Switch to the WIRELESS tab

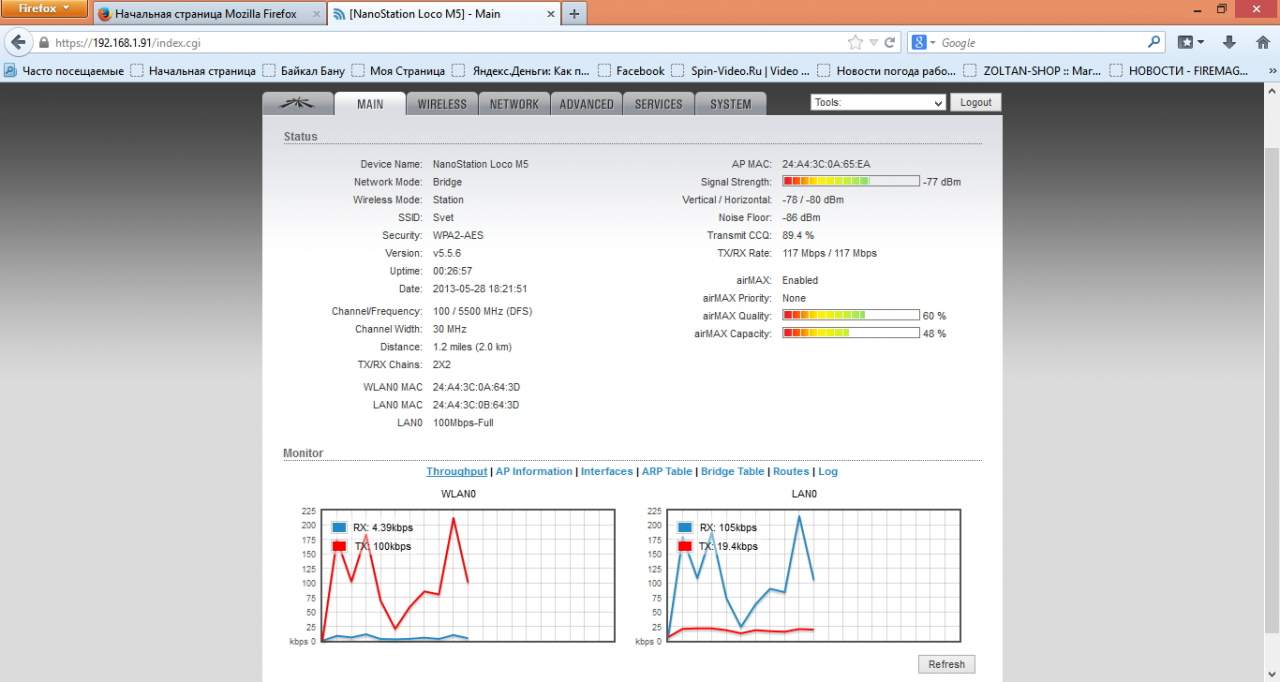click(x=442, y=103)
